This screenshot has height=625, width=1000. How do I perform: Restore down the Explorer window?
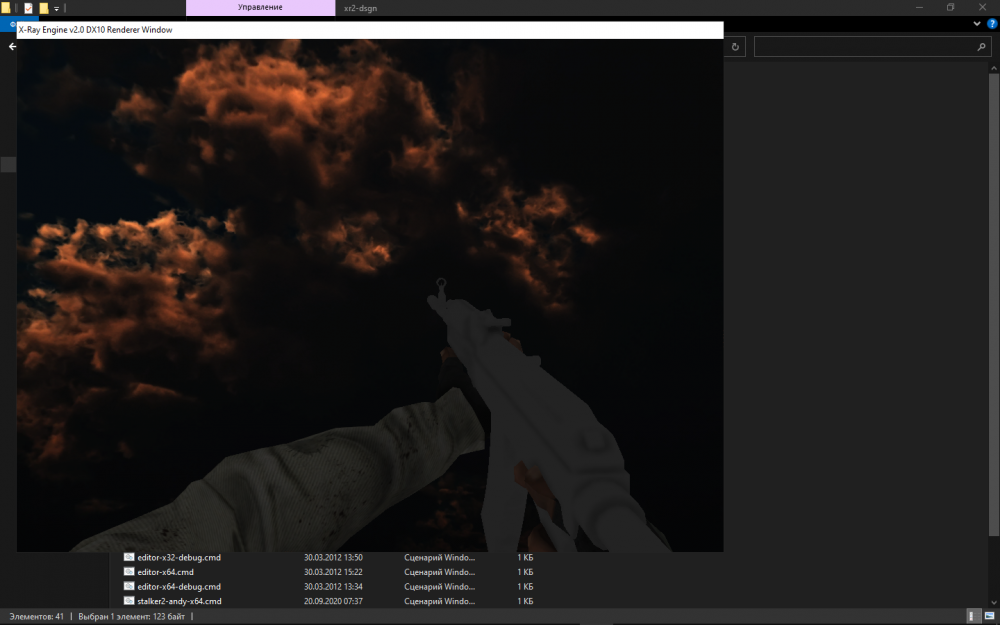pos(950,8)
